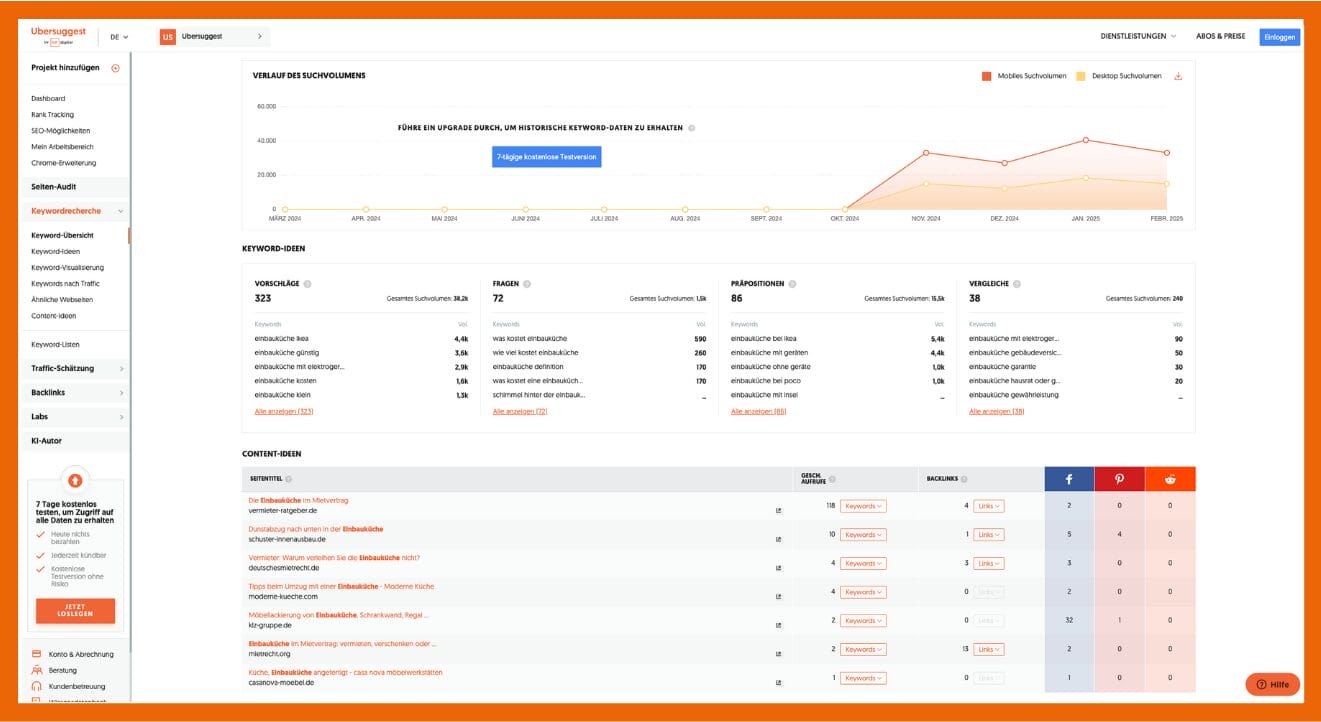Click the 7-tägige kostenlose Testversion button
1321x722 pixels.
[x=546, y=157]
